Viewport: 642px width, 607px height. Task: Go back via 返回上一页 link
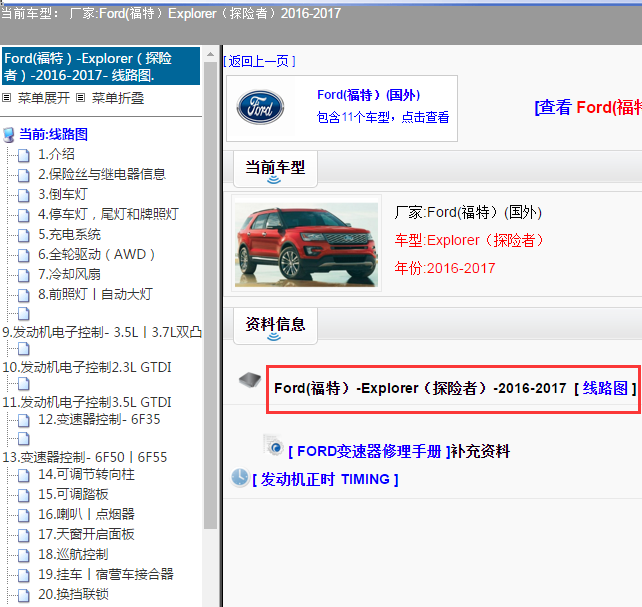point(260,61)
